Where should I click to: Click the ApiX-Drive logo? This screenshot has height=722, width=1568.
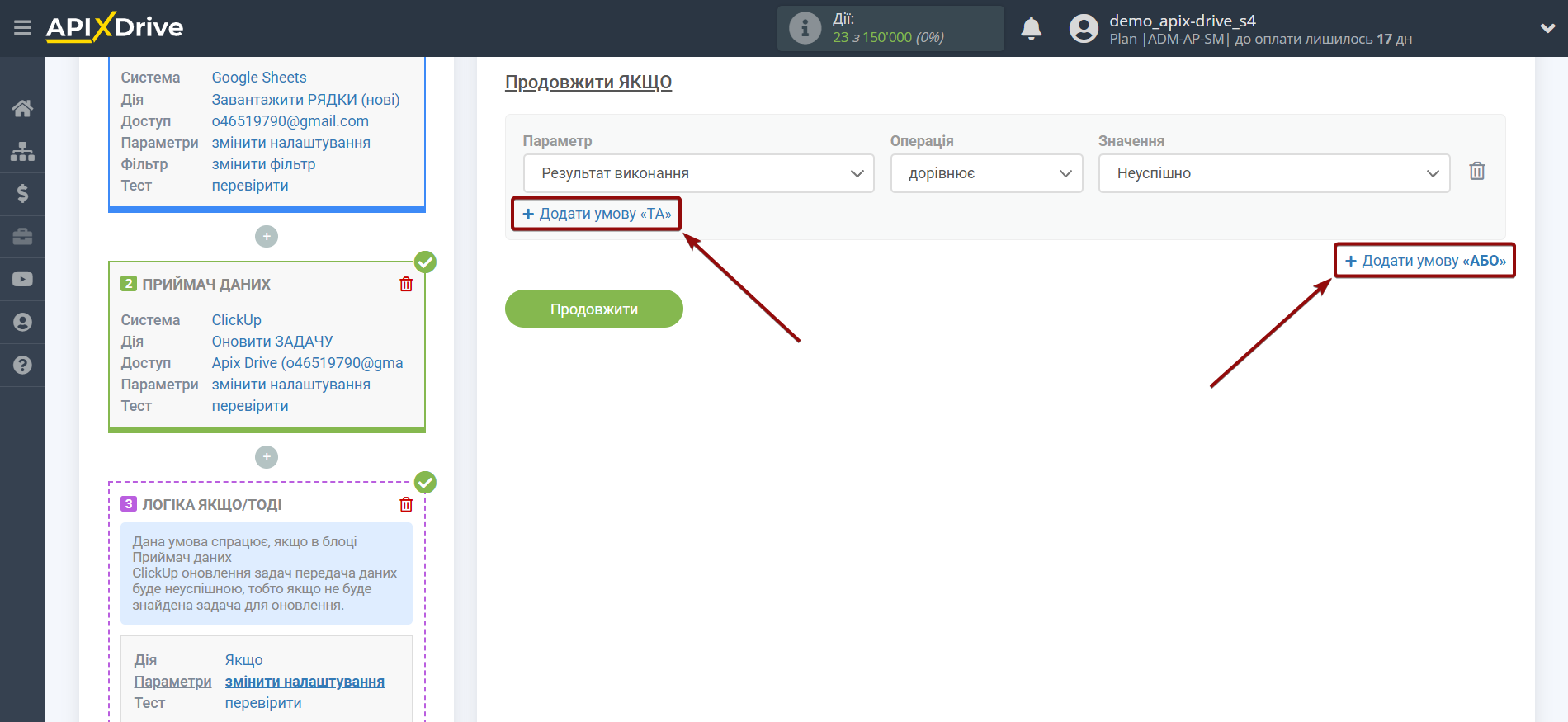pyautogui.click(x=115, y=27)
